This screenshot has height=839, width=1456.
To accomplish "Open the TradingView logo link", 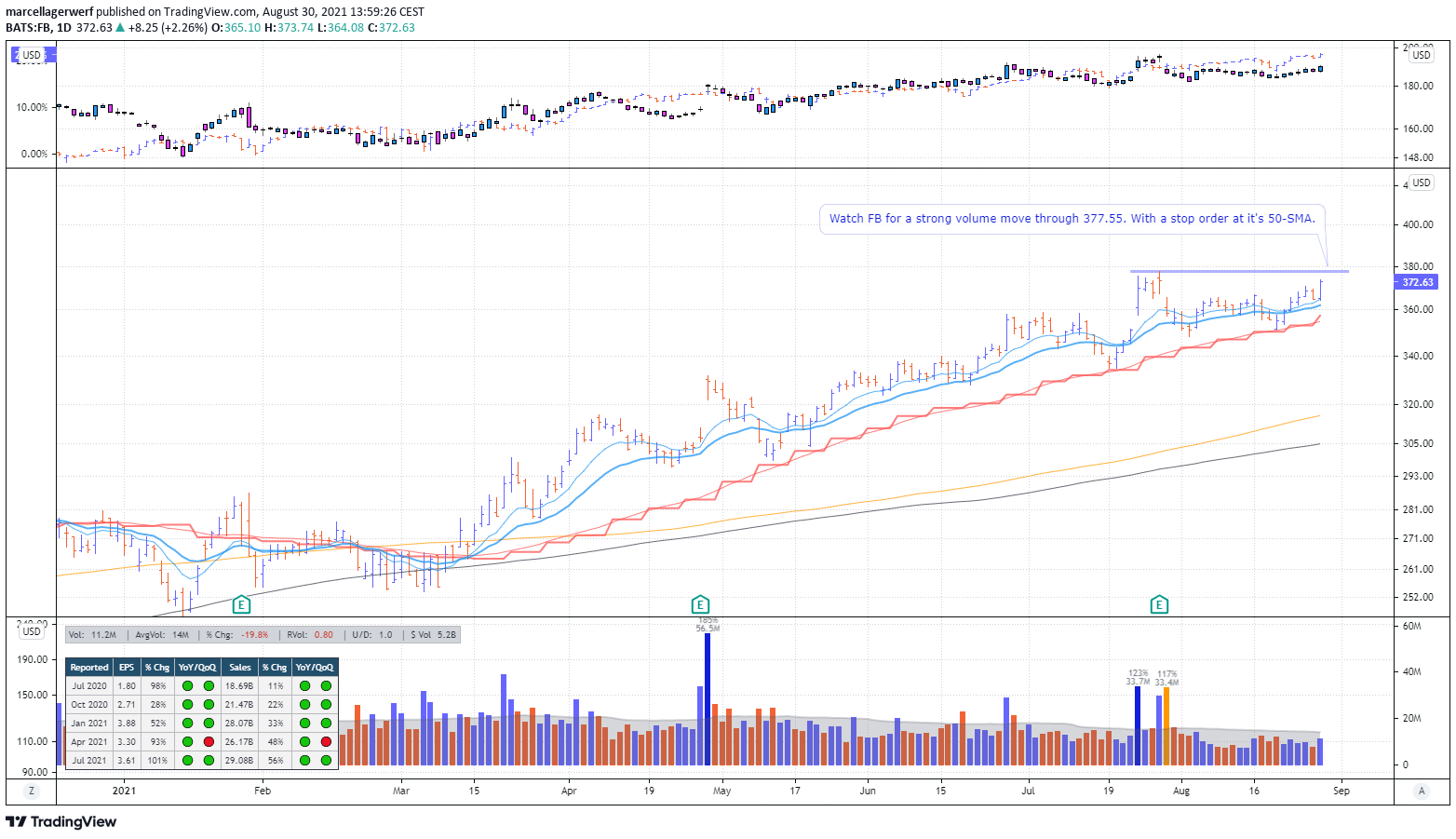I will pyautogui.click(x=61, y=821).
